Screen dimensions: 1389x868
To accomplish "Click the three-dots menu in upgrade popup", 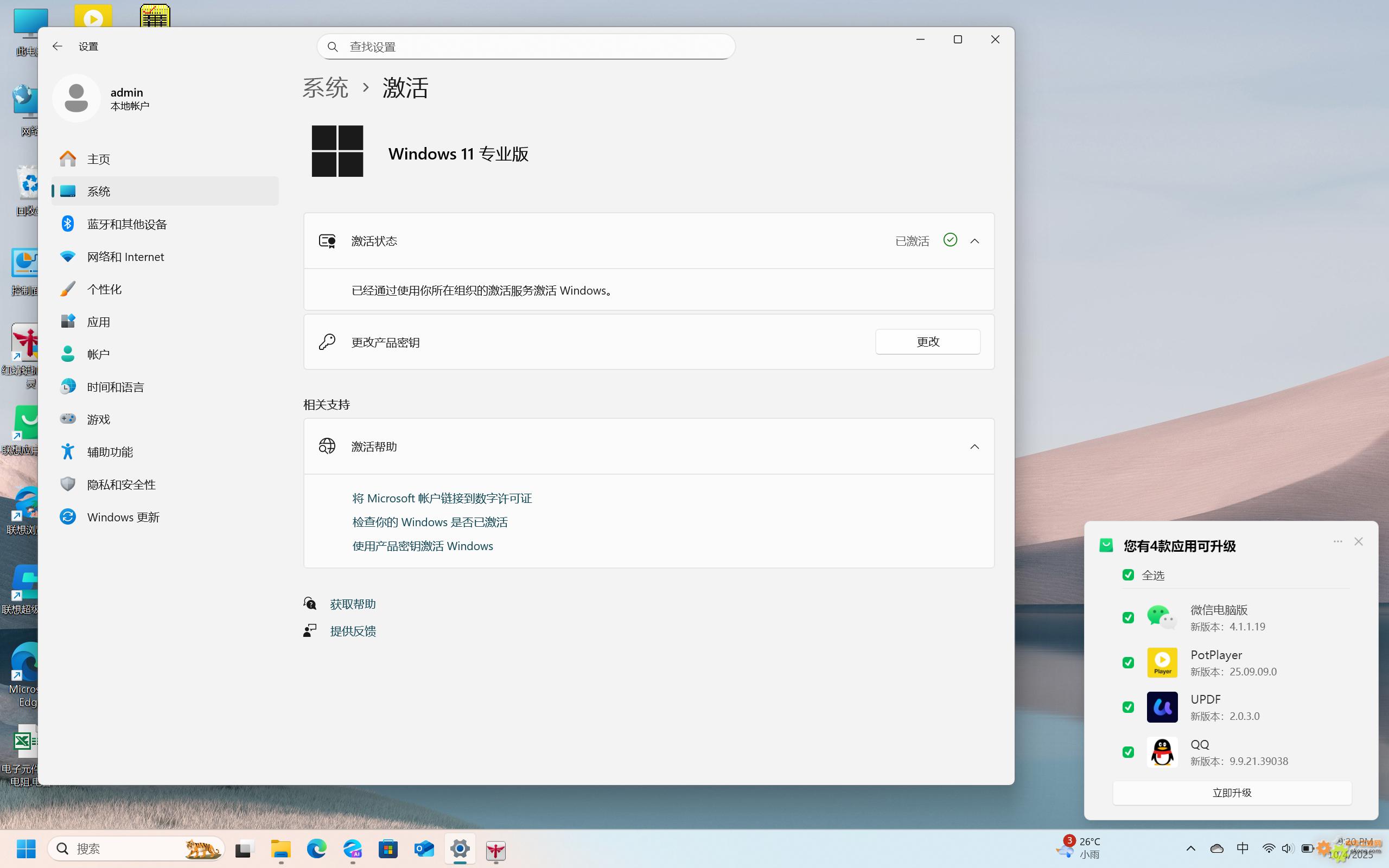I will point(1337,541).
